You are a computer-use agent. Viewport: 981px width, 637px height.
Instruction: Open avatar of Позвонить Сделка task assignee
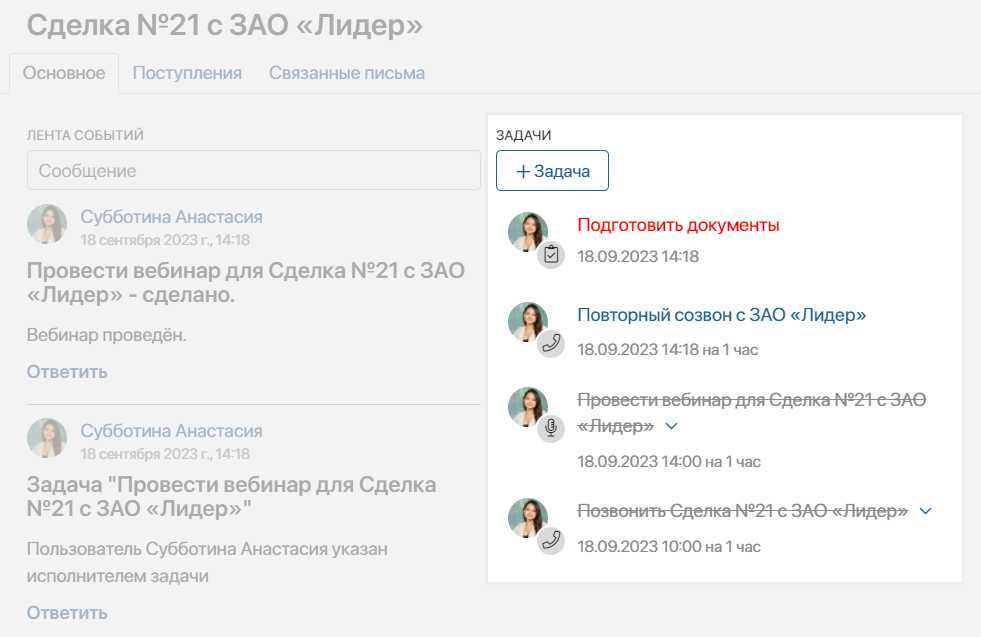tap(528, 518)
